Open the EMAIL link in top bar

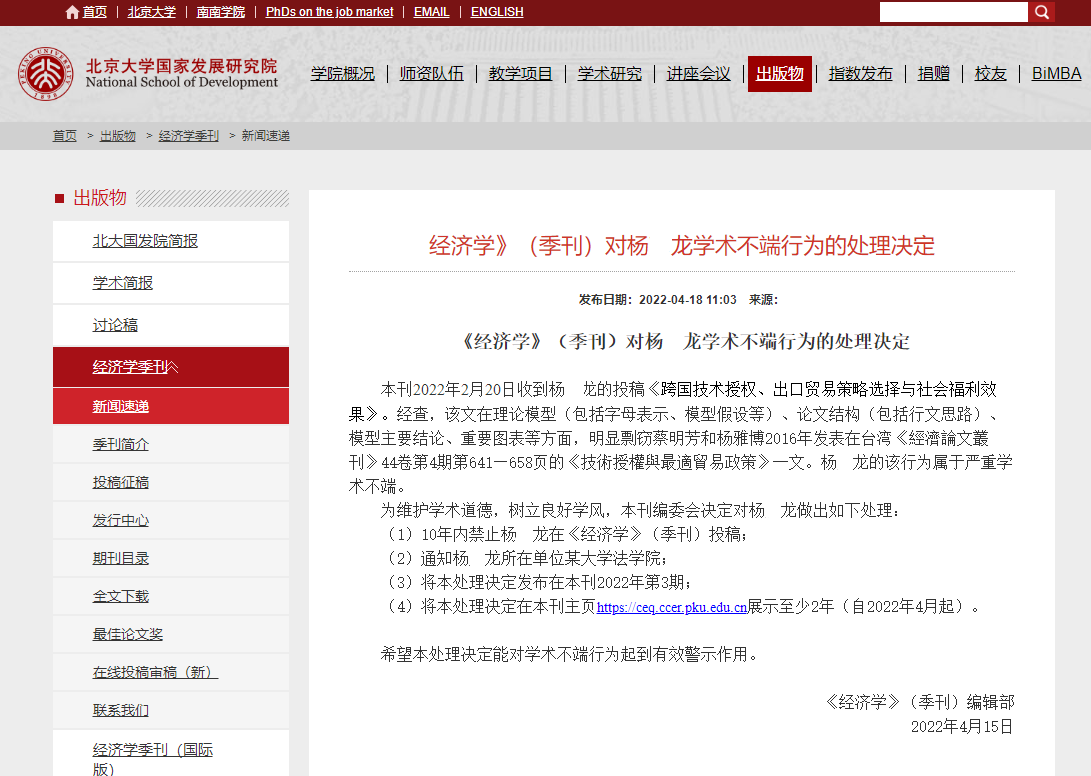click(431, 12)
